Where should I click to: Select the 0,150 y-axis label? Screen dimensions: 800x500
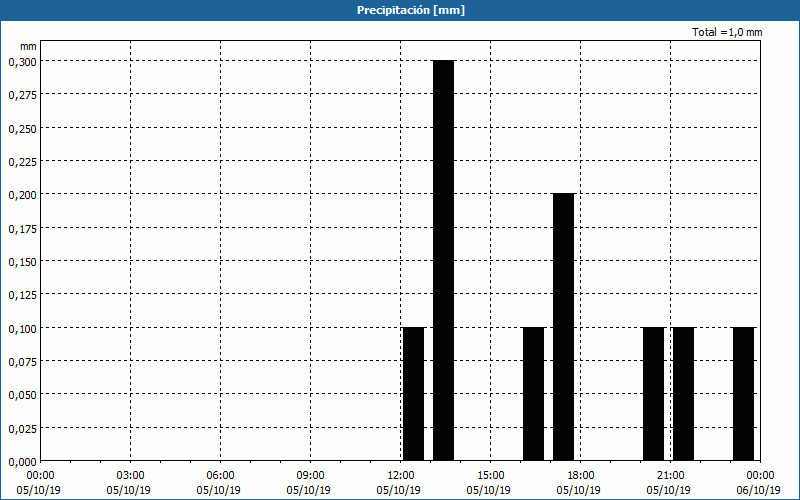(23, 262)
